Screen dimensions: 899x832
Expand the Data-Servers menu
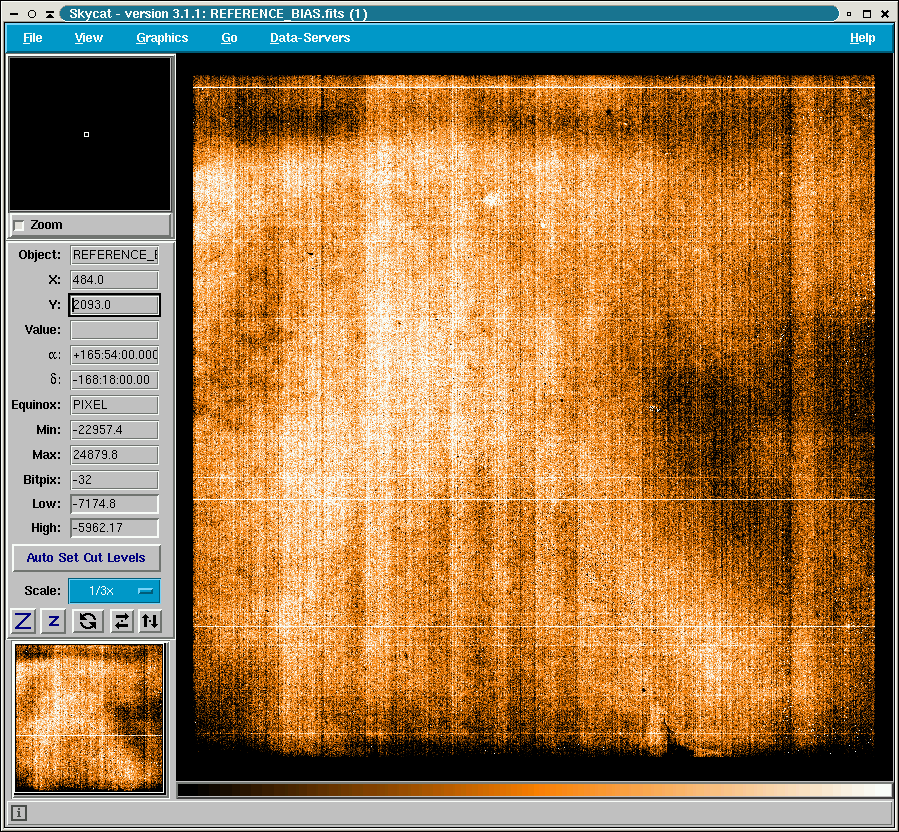(x=310, y=38)
